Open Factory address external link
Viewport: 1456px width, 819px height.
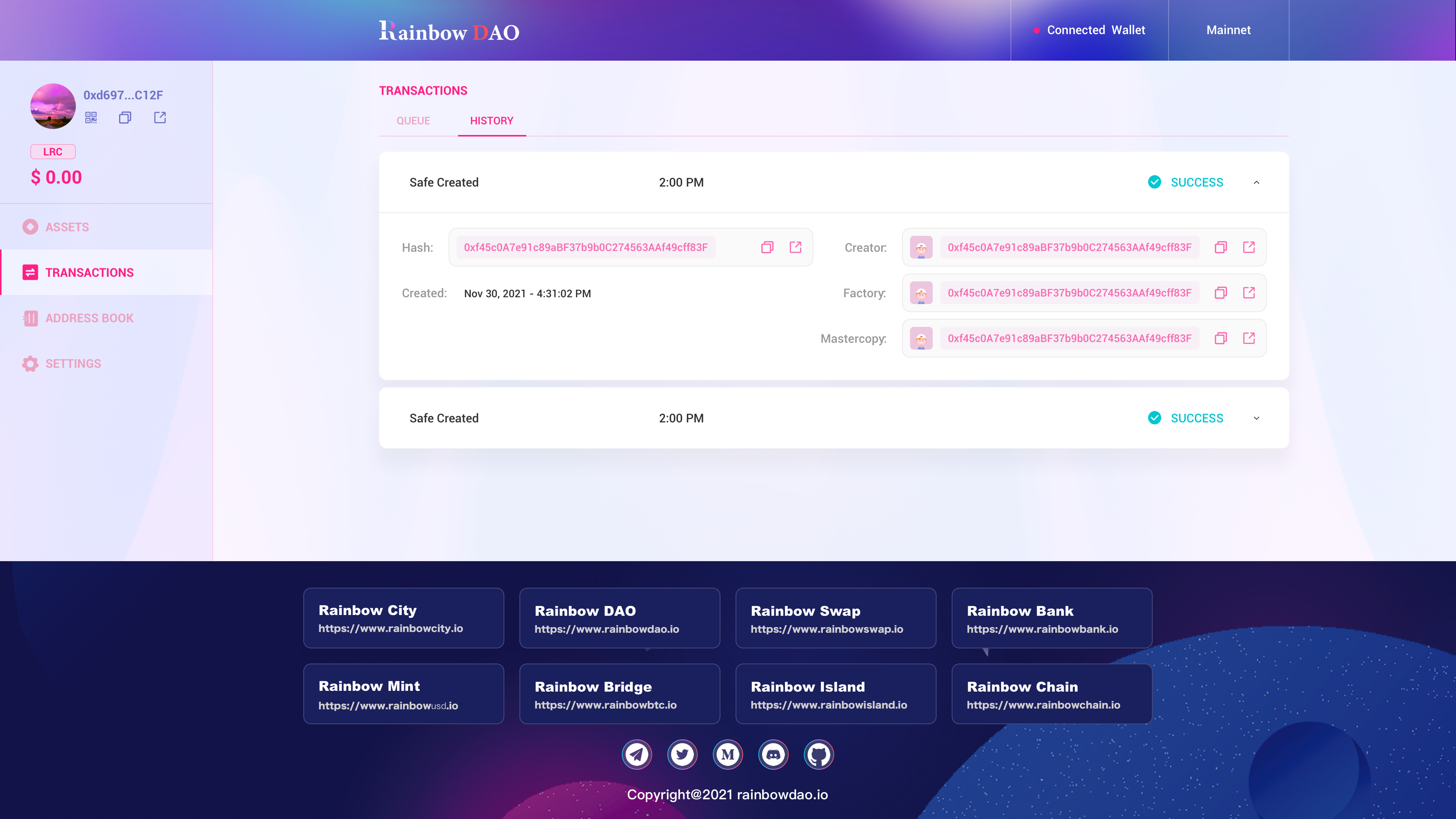click(1249, 293)
